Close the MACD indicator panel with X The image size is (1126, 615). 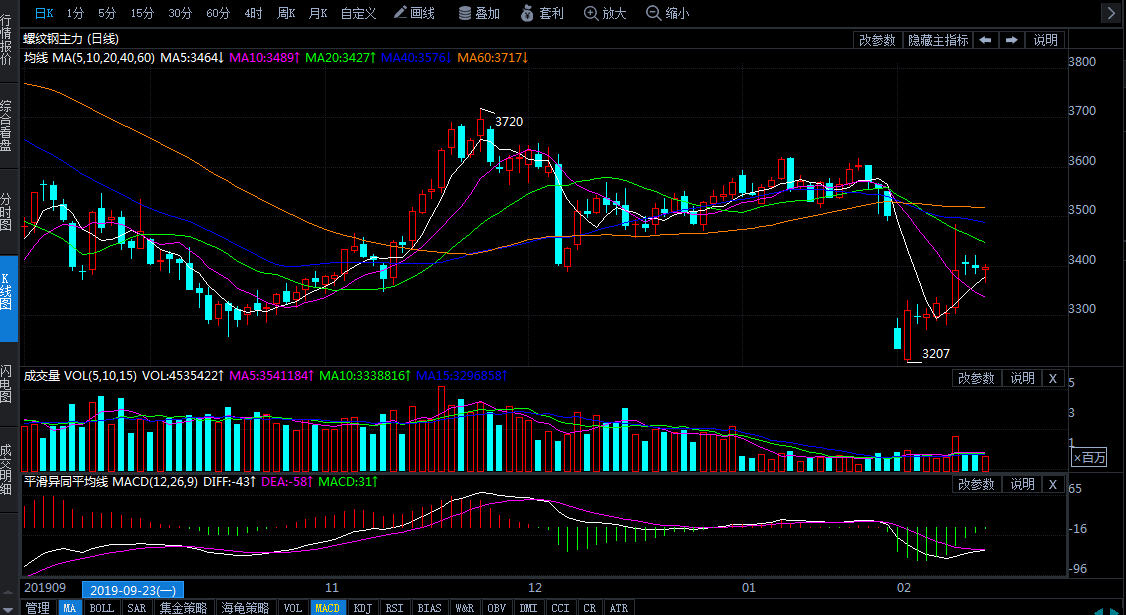pos(1053,484)
